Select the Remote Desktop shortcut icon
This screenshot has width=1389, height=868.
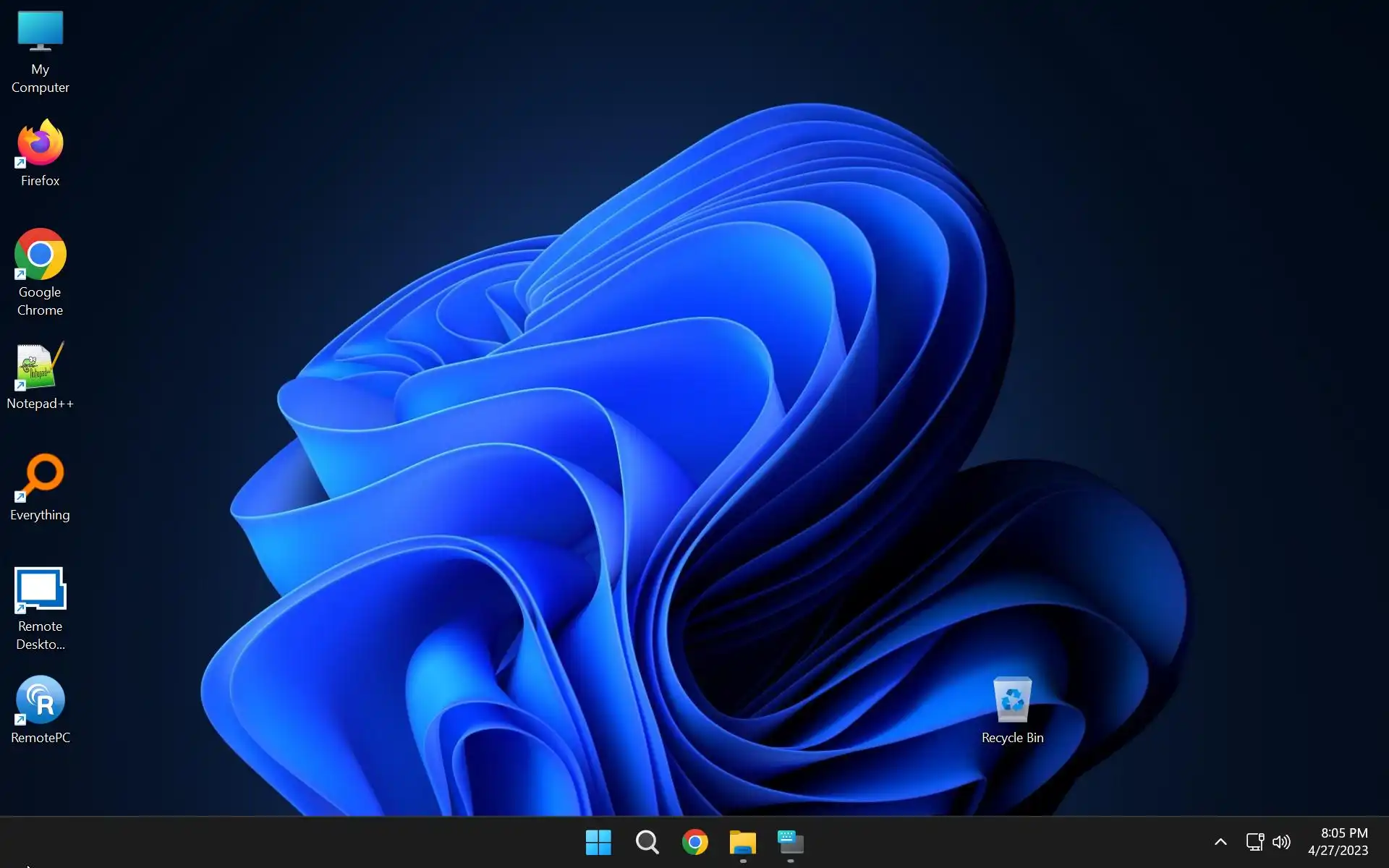40,589
